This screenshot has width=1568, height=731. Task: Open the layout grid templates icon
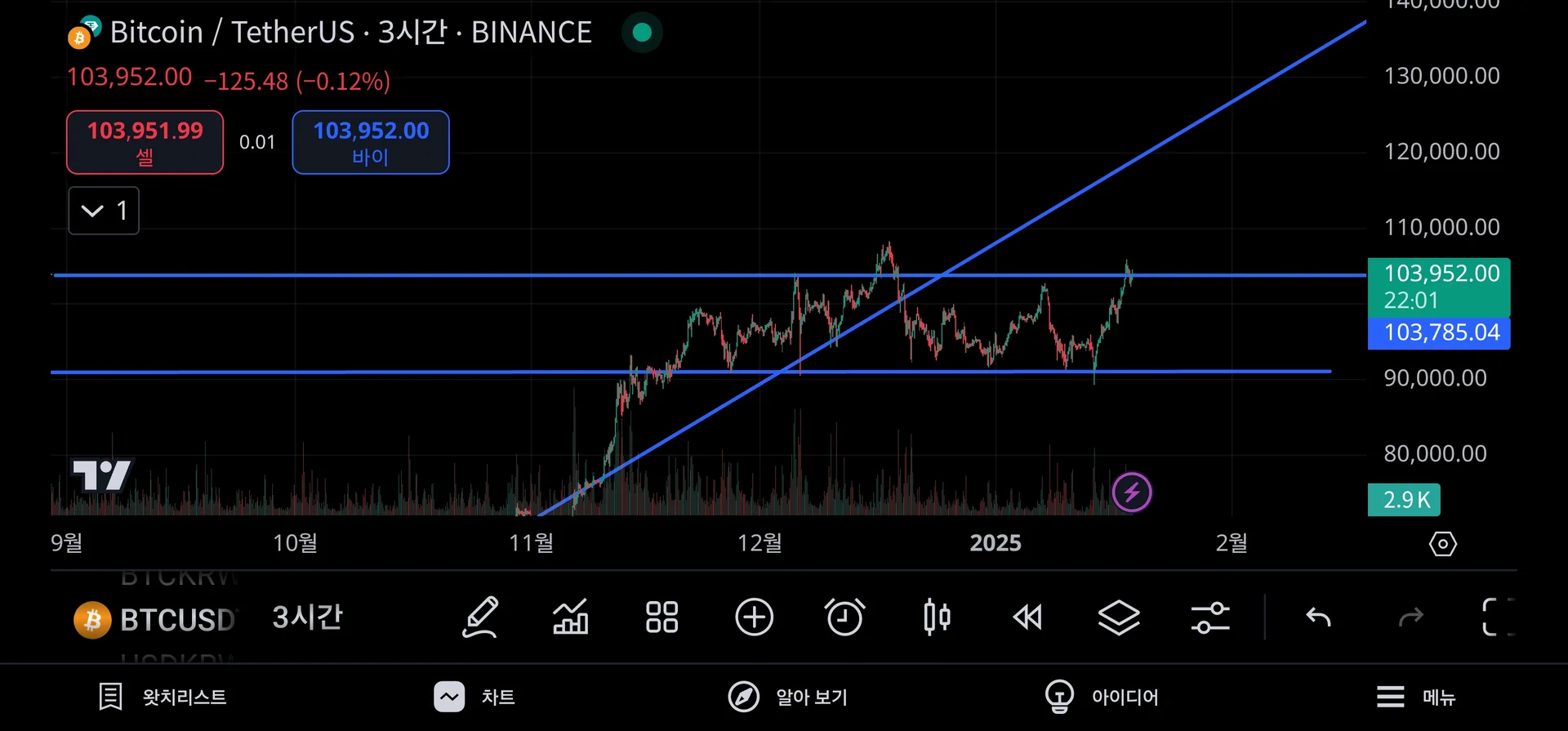[x=661, y=617]
